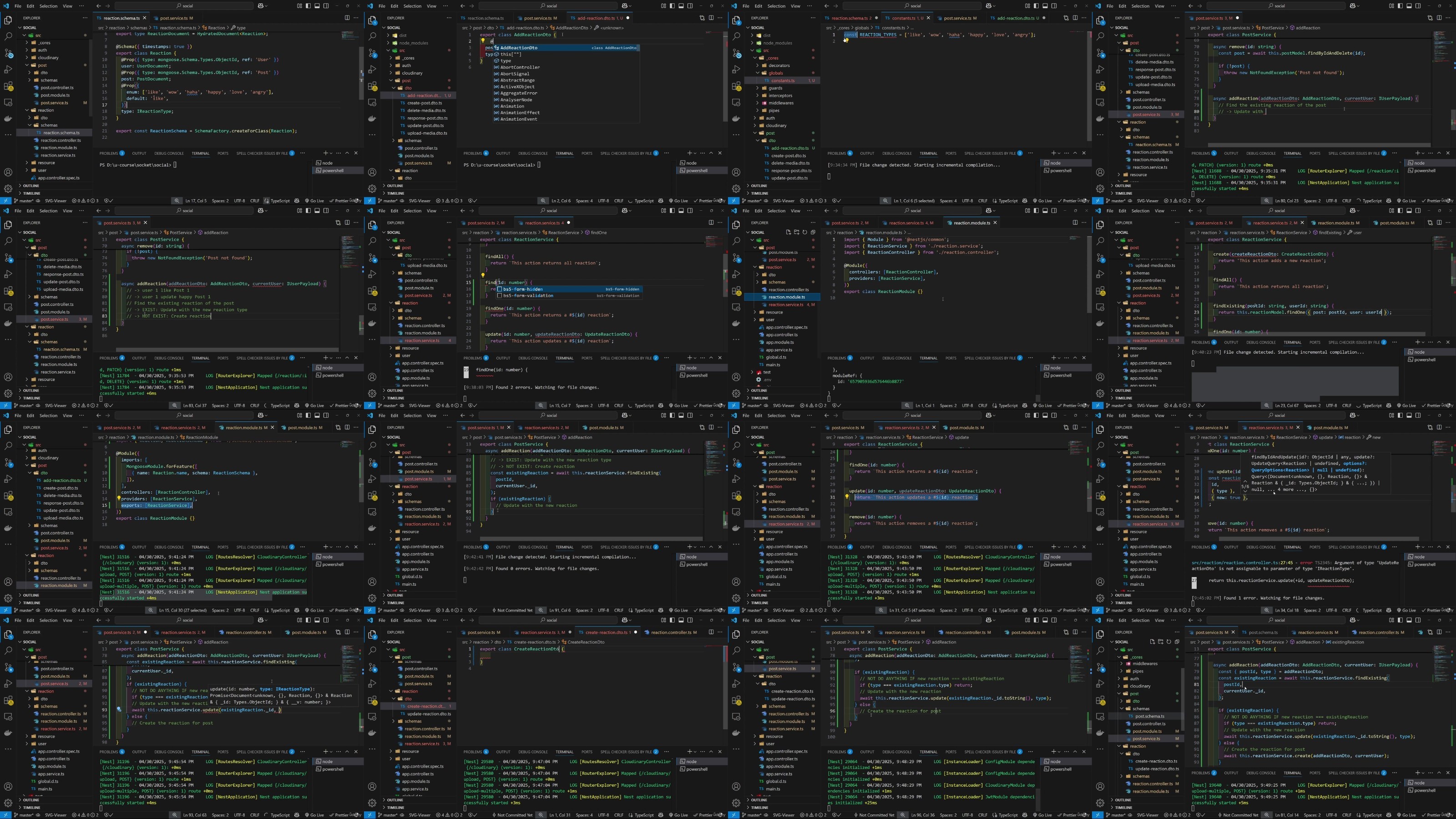Collapse all folders icon in moduleRef-output window's explorer
Viewport: 1456px width, 819px height.
click(813, 233)
